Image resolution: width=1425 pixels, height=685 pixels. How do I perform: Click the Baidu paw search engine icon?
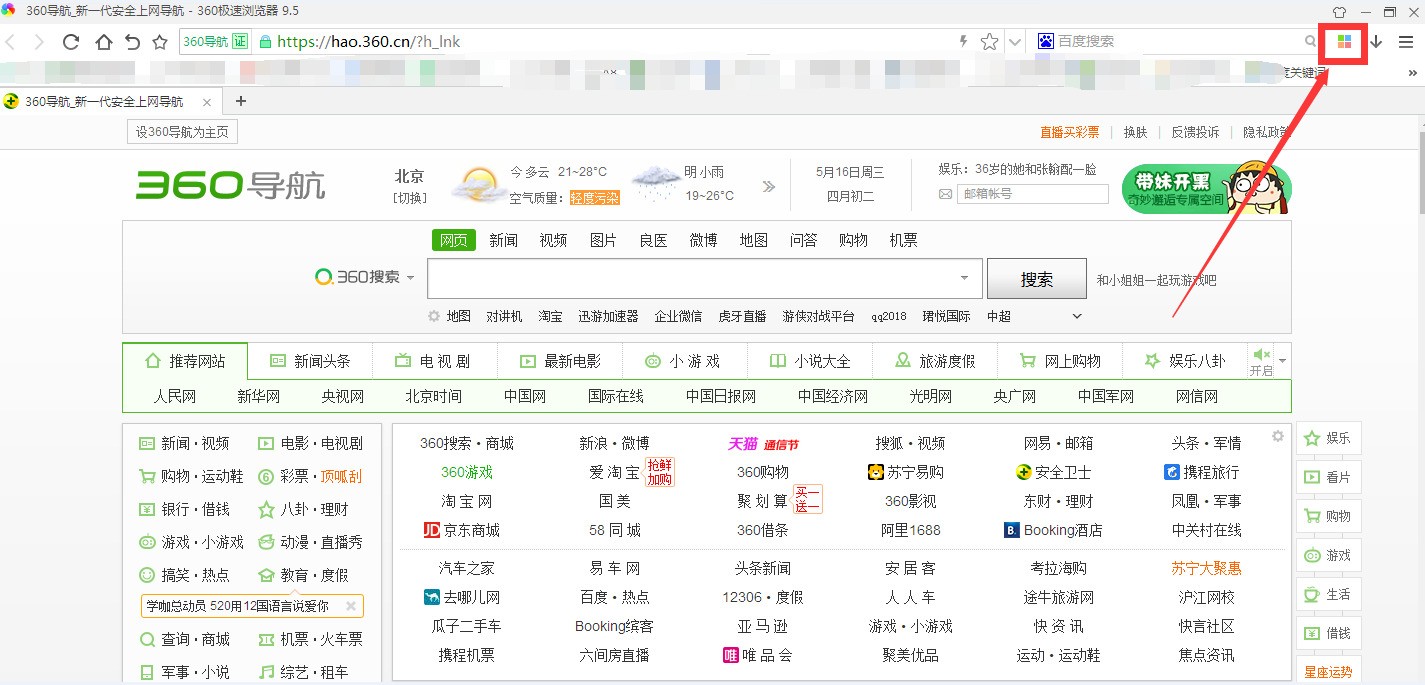(x=1046, y=42)
